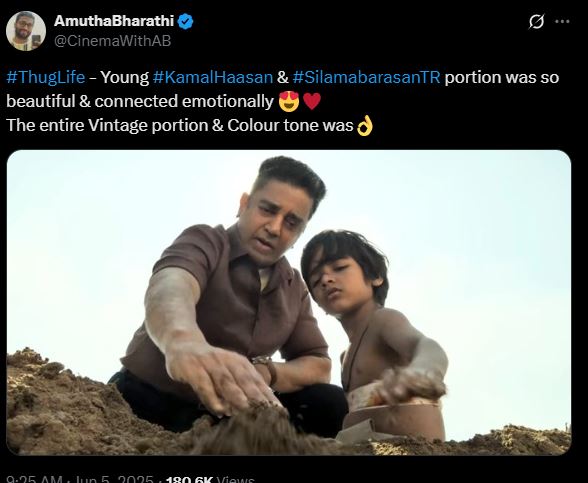Follow the #ThugLife hashtag
Image resolution: width=588 pixels, height=483 pixels.
tap(46, 77)
